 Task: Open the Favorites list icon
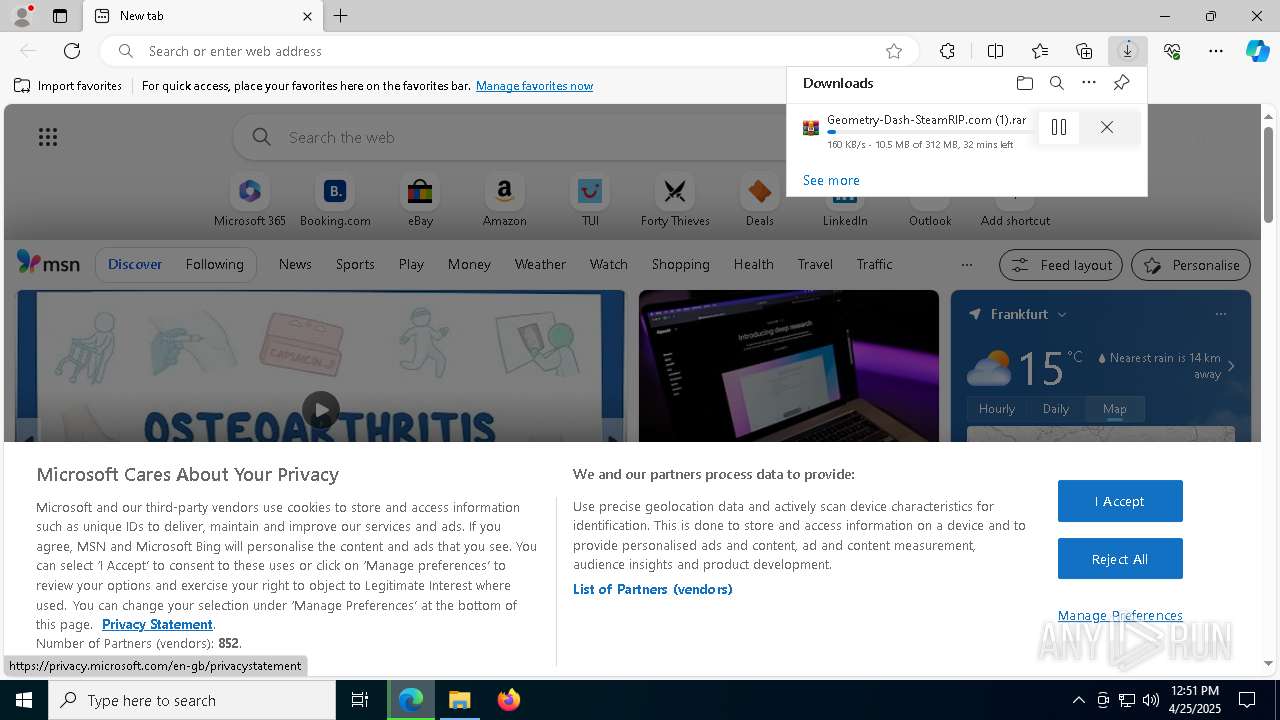click(x=1040, y=51)
